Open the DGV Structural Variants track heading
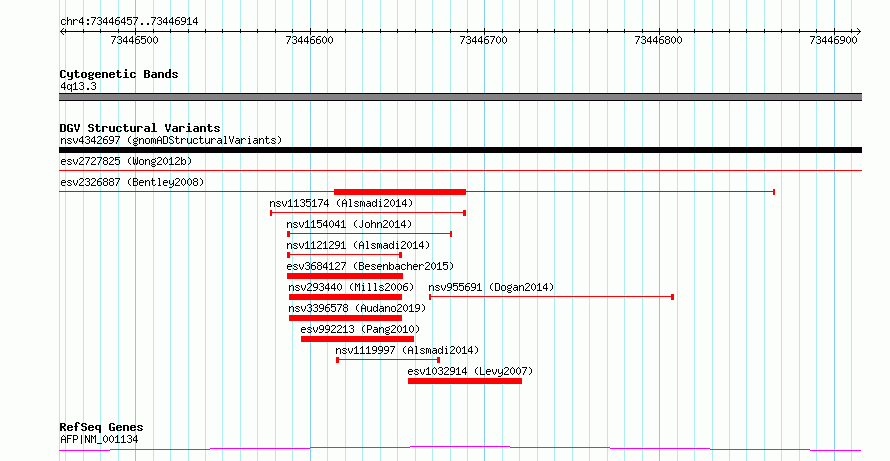The height and width of the screenshot is (461, 890). [x=140, y=128]
